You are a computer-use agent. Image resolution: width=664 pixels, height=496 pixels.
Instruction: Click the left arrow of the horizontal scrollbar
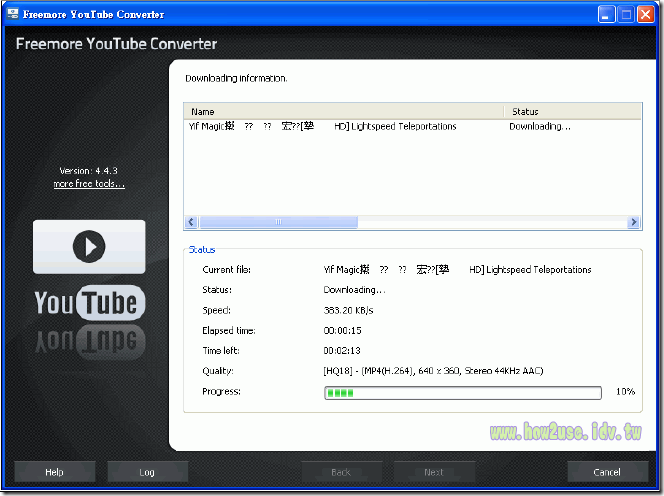pyautogui.click(x=191, y=222)
